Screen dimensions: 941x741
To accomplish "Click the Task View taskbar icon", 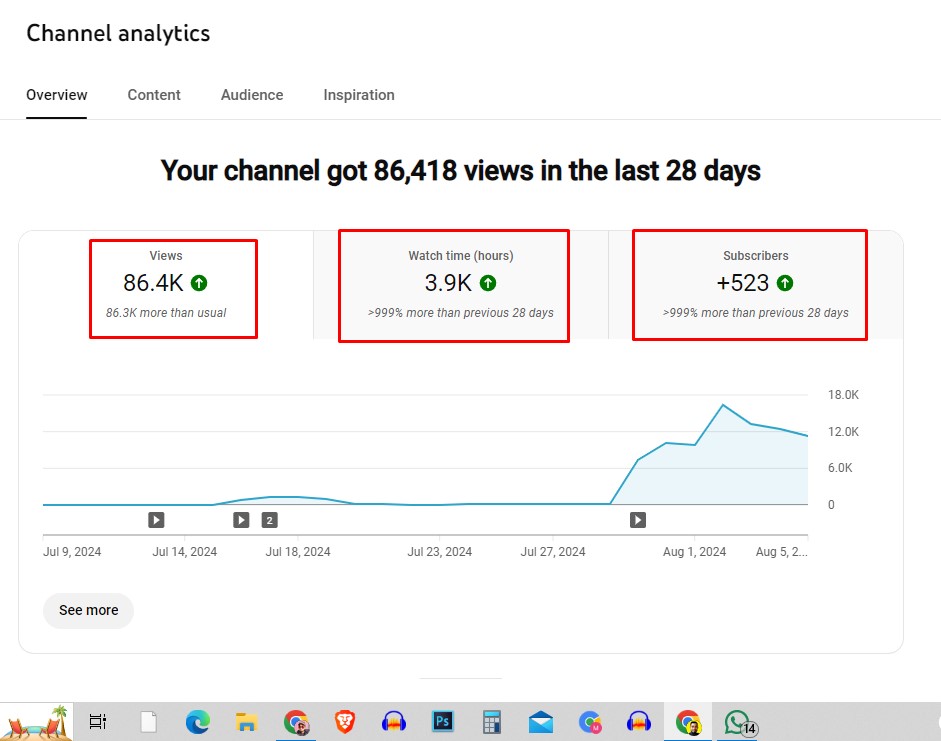I will click(x=98, y=722).
